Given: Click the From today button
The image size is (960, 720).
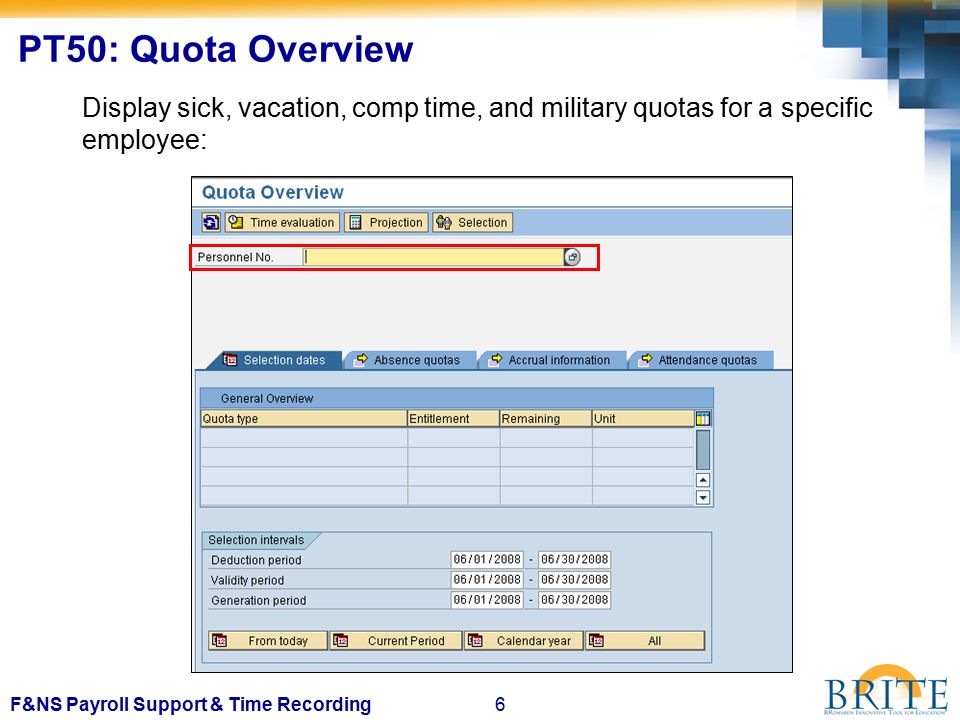Looking at the screenshot, I should pos(268,641).
